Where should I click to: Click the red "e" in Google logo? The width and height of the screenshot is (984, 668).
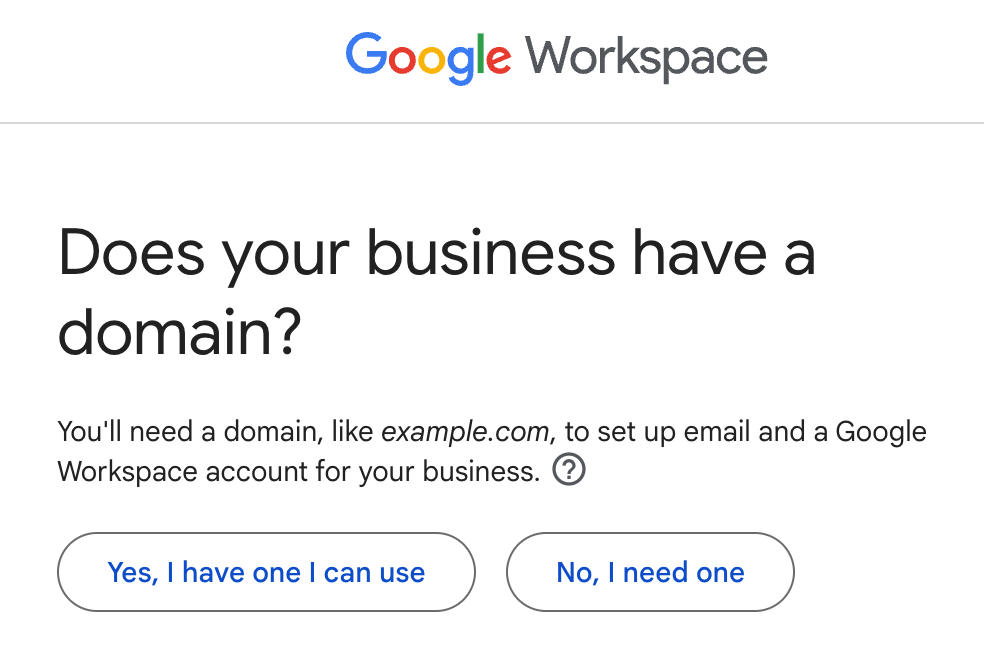497,59
